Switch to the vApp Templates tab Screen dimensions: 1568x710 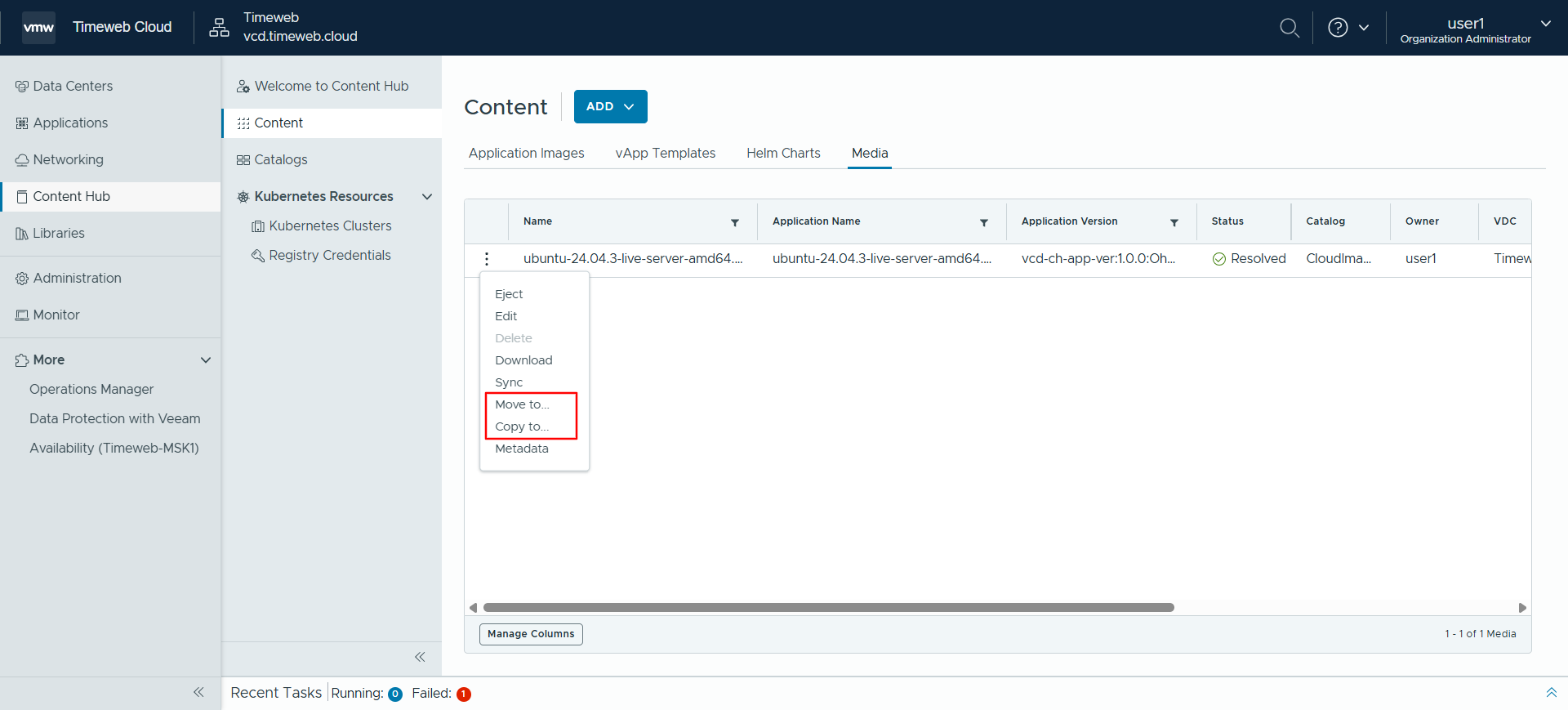pos(666,154)
